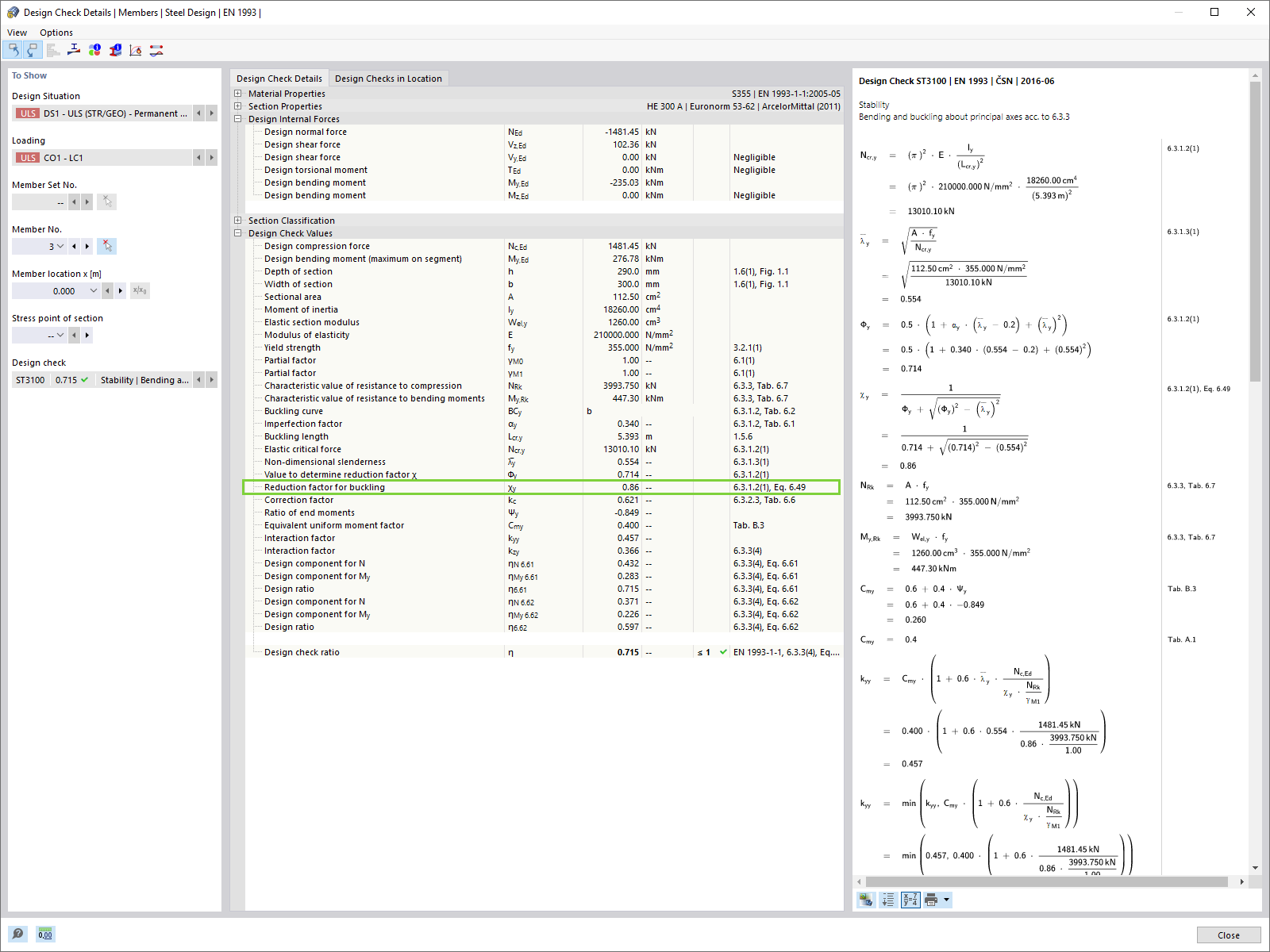Open the Member location x dropdown

coord(94,290)
